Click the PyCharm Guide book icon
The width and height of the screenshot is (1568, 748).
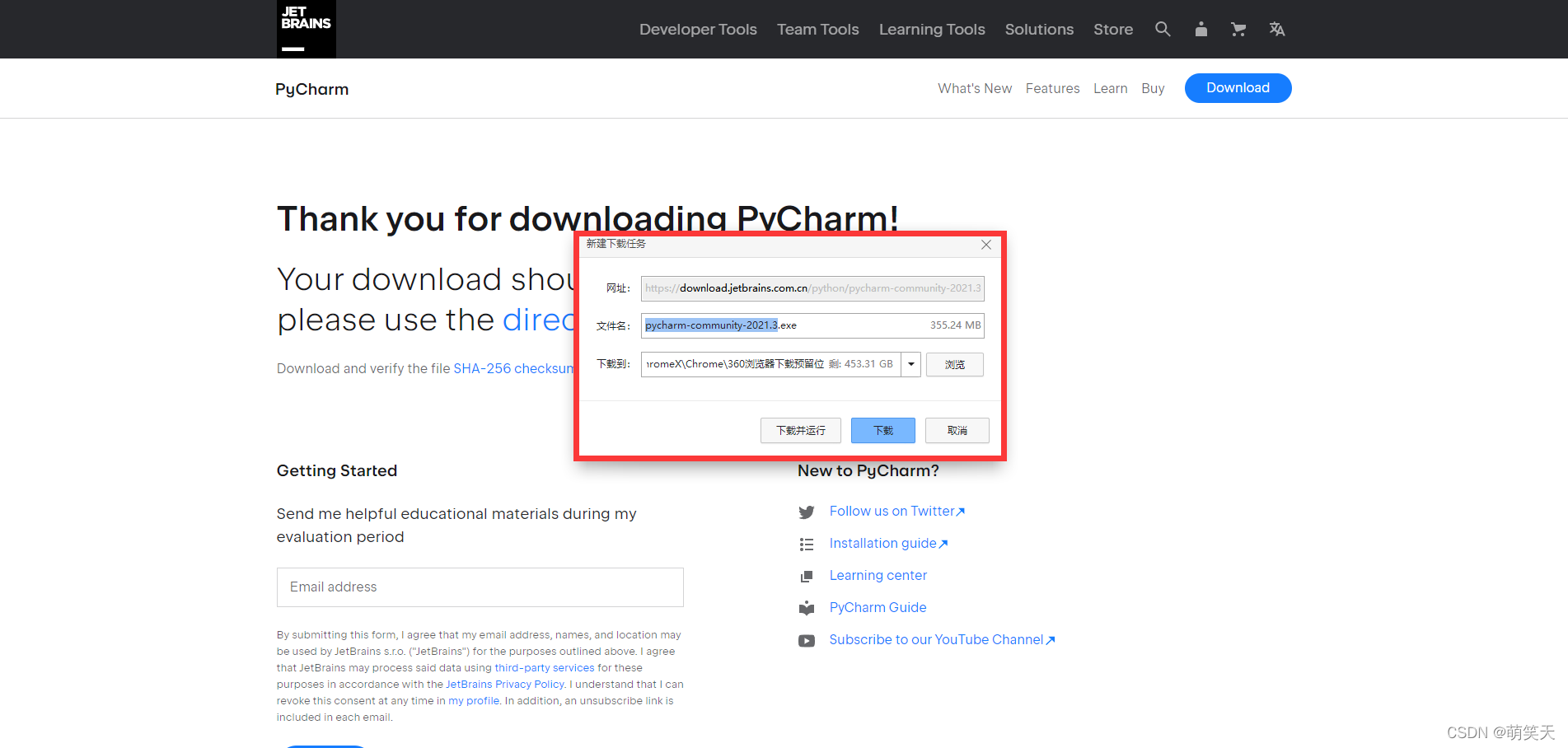coord(807,608)
